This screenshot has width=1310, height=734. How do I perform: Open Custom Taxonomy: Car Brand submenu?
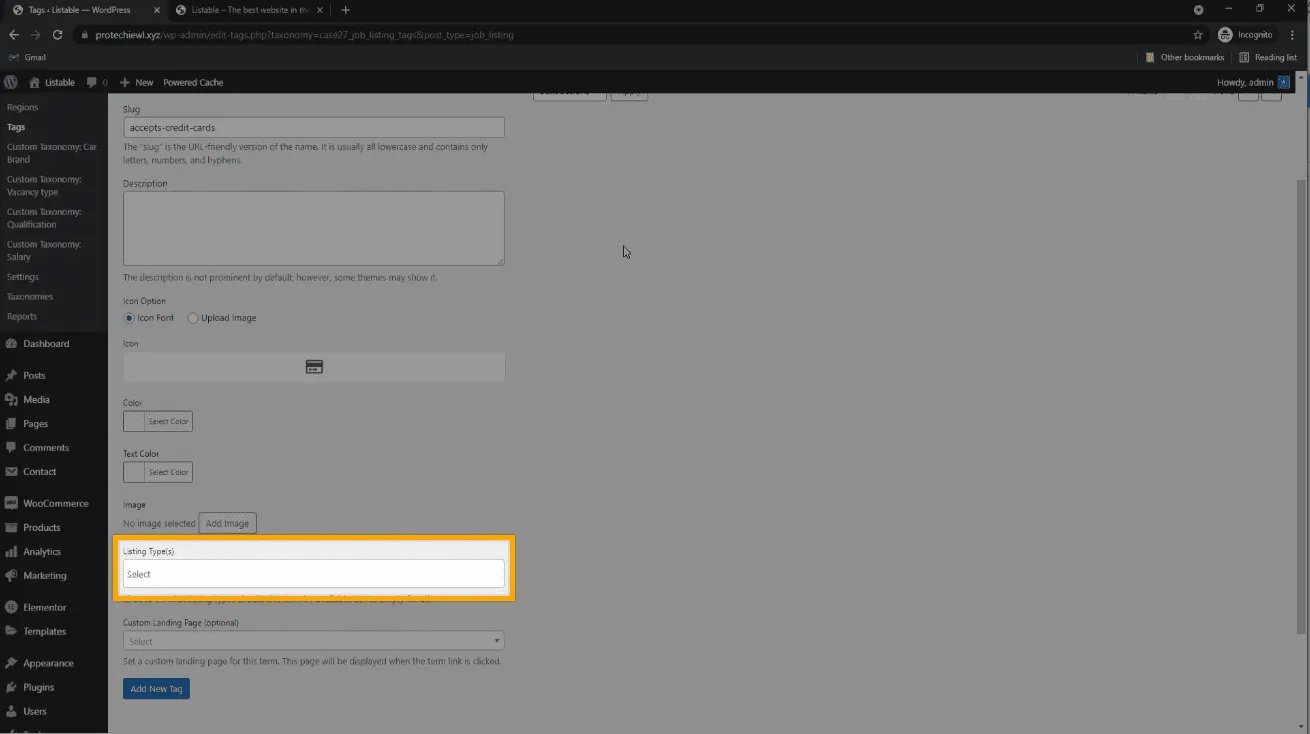click(51, 153)
